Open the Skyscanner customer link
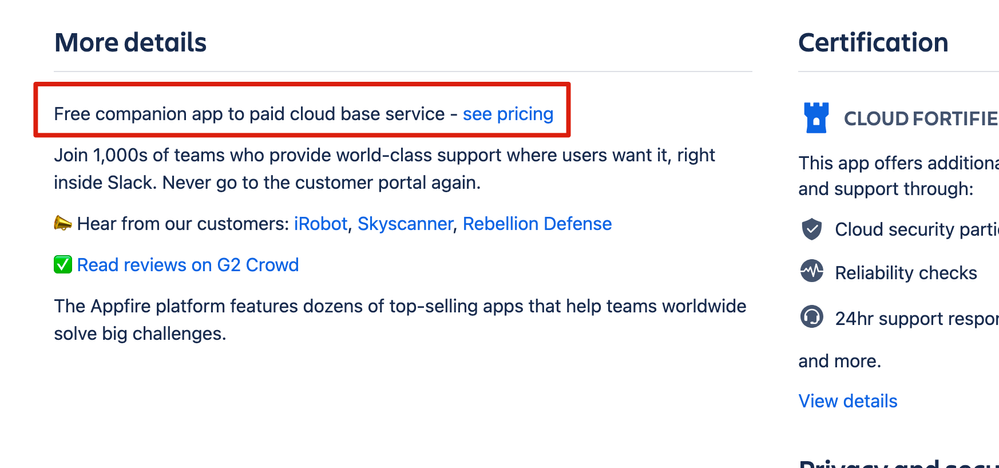This screenshot has width=999, height=468. pyautogui.click(x=405, y=223)
